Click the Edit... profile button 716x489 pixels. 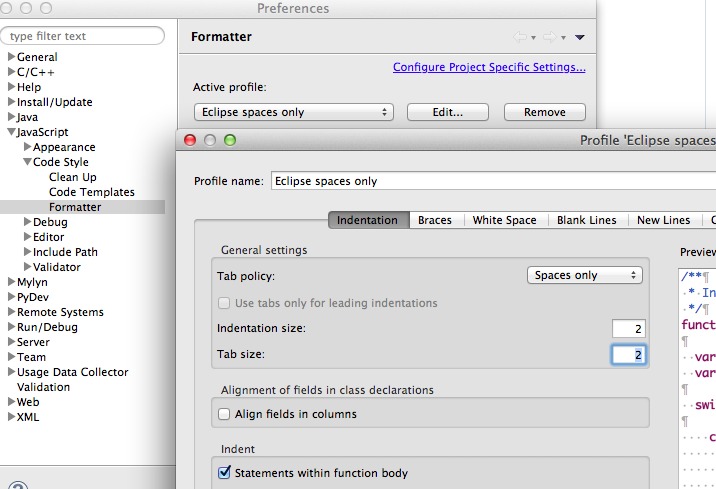[447, 112]
